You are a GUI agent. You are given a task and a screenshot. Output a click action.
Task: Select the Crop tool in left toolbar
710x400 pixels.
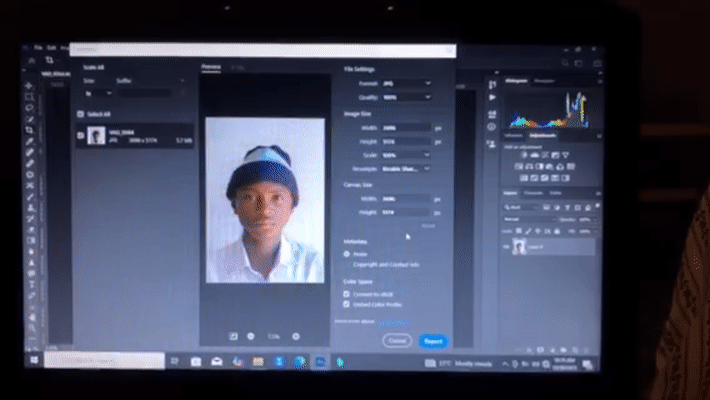(x=29, y=130)
